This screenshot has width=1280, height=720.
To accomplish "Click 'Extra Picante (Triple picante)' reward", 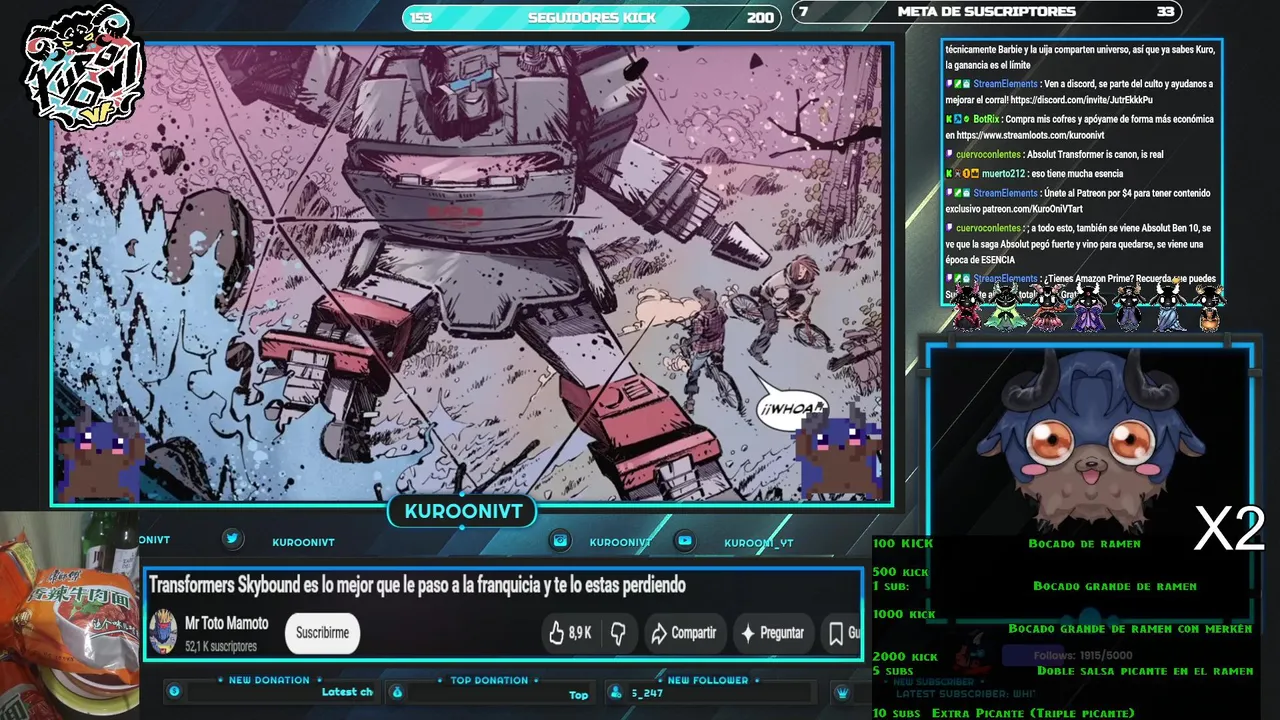I will point(1033,713).
